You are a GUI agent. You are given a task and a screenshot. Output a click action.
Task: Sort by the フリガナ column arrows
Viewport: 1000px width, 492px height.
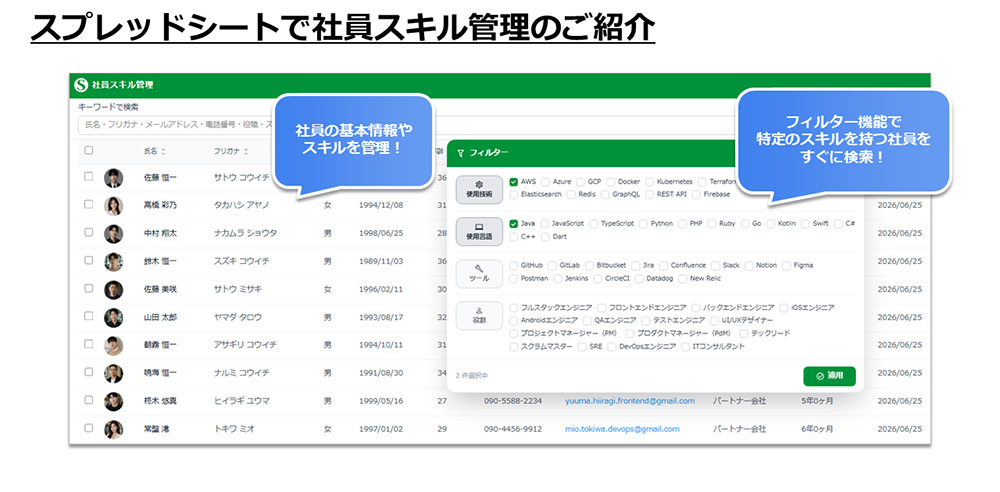point(246,151)
